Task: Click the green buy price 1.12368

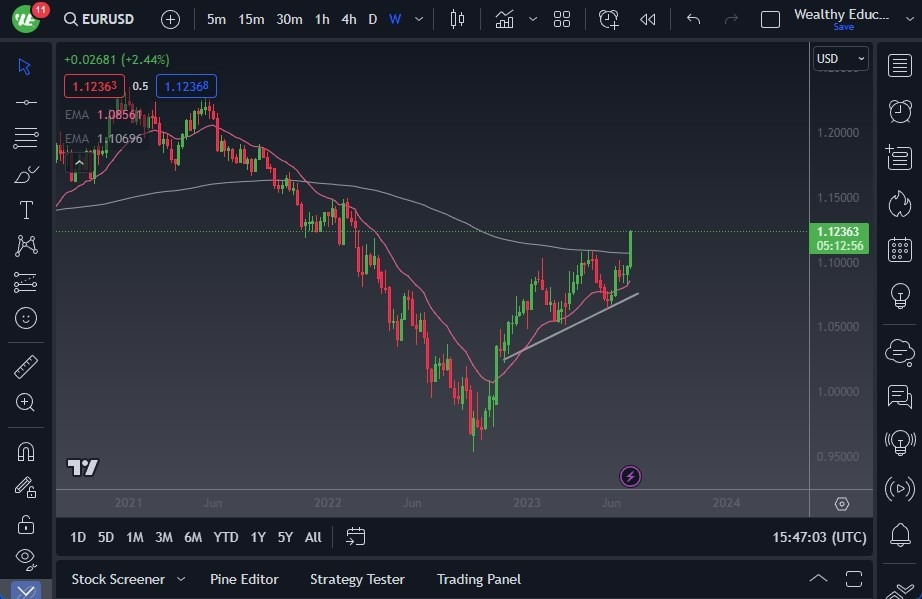Action: click(186, 86)
